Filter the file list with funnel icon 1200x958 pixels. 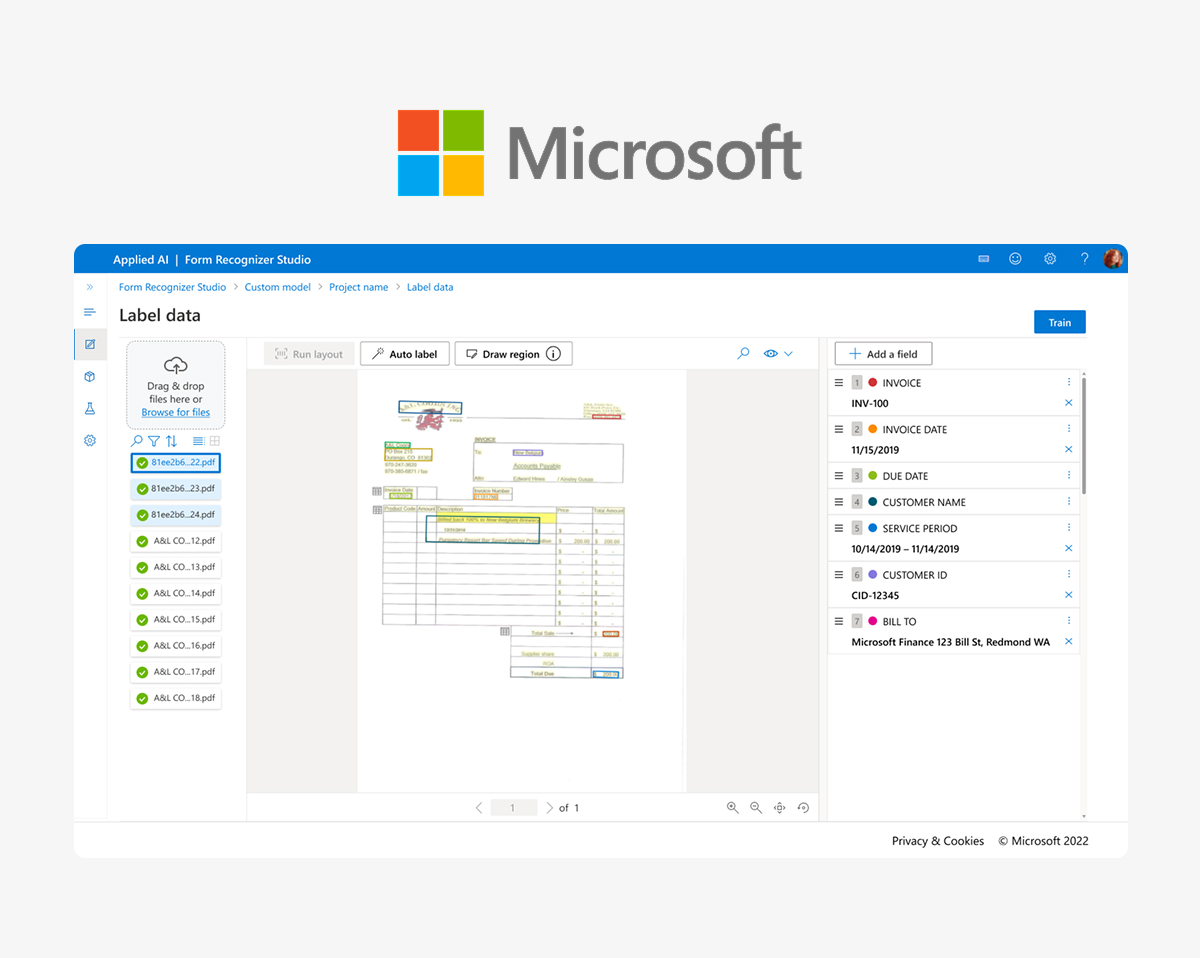[154, 441]
